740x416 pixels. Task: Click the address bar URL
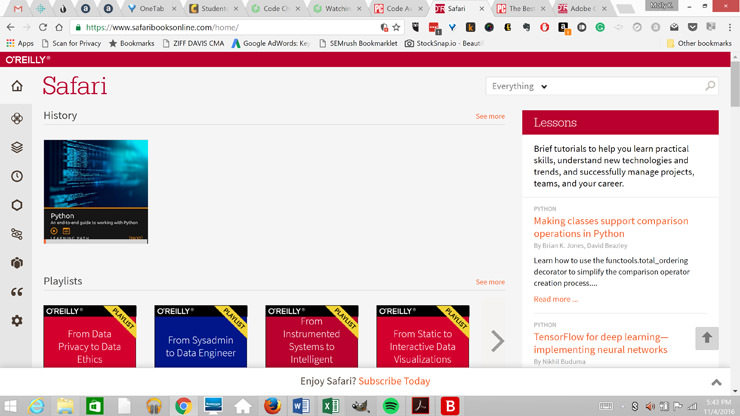click(x=162, y=27)
